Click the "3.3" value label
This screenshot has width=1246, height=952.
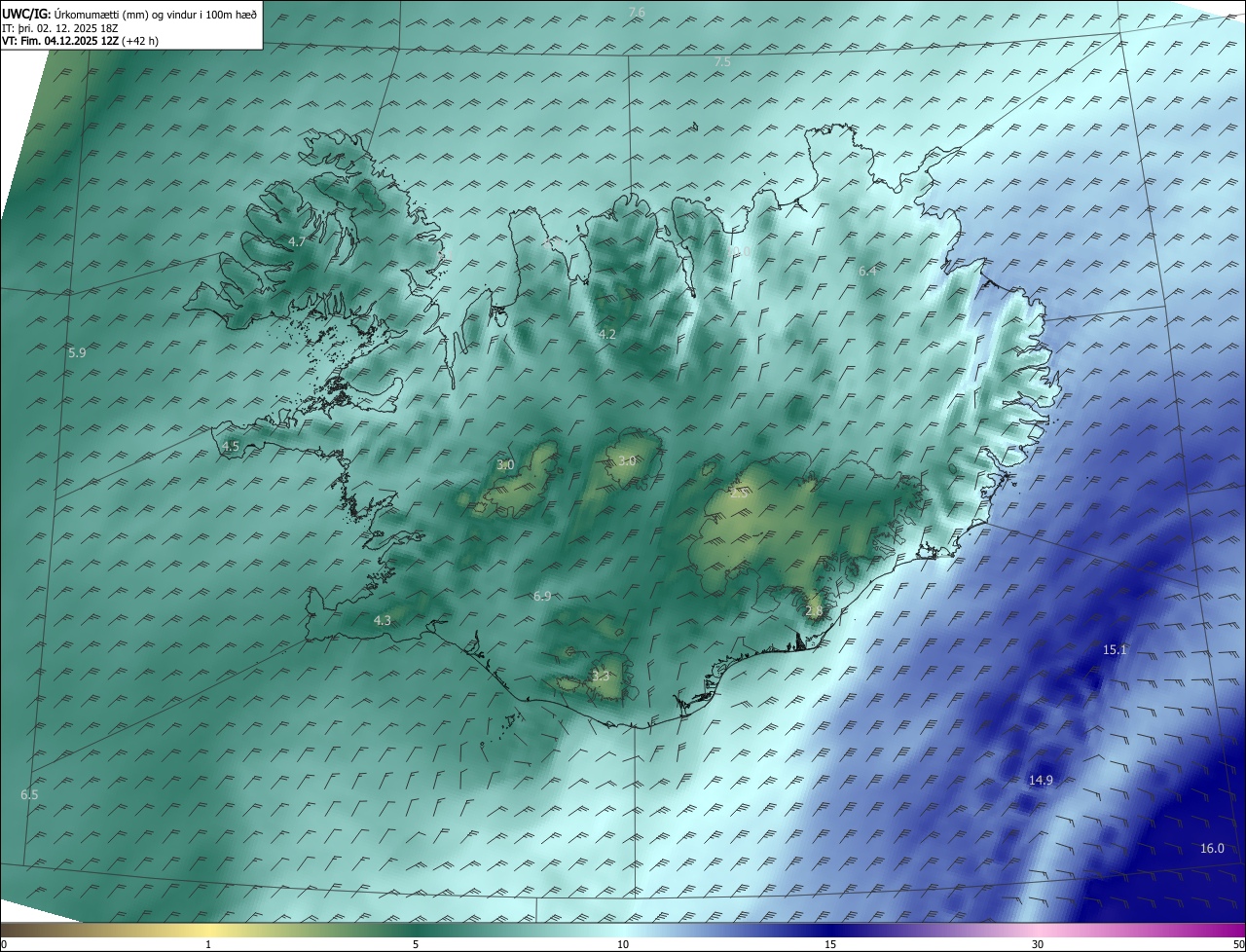pos(601,676)
